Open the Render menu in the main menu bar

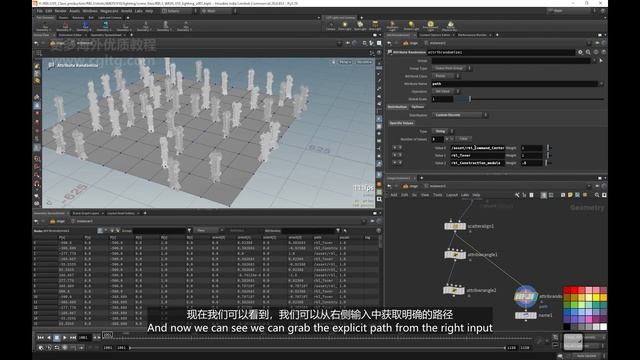point(60,11)
